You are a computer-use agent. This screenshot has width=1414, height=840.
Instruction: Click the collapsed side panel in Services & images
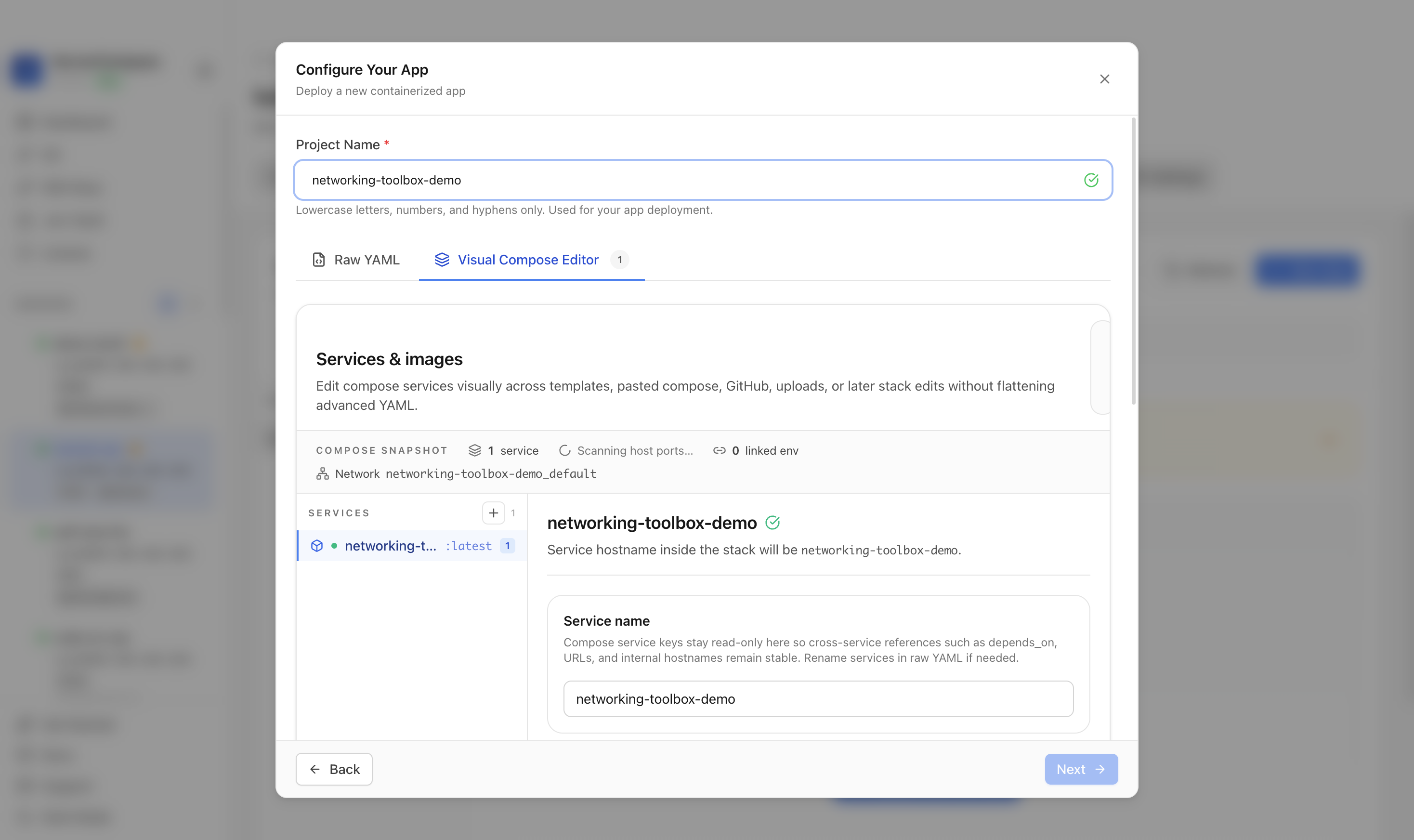click(1100, 367)
